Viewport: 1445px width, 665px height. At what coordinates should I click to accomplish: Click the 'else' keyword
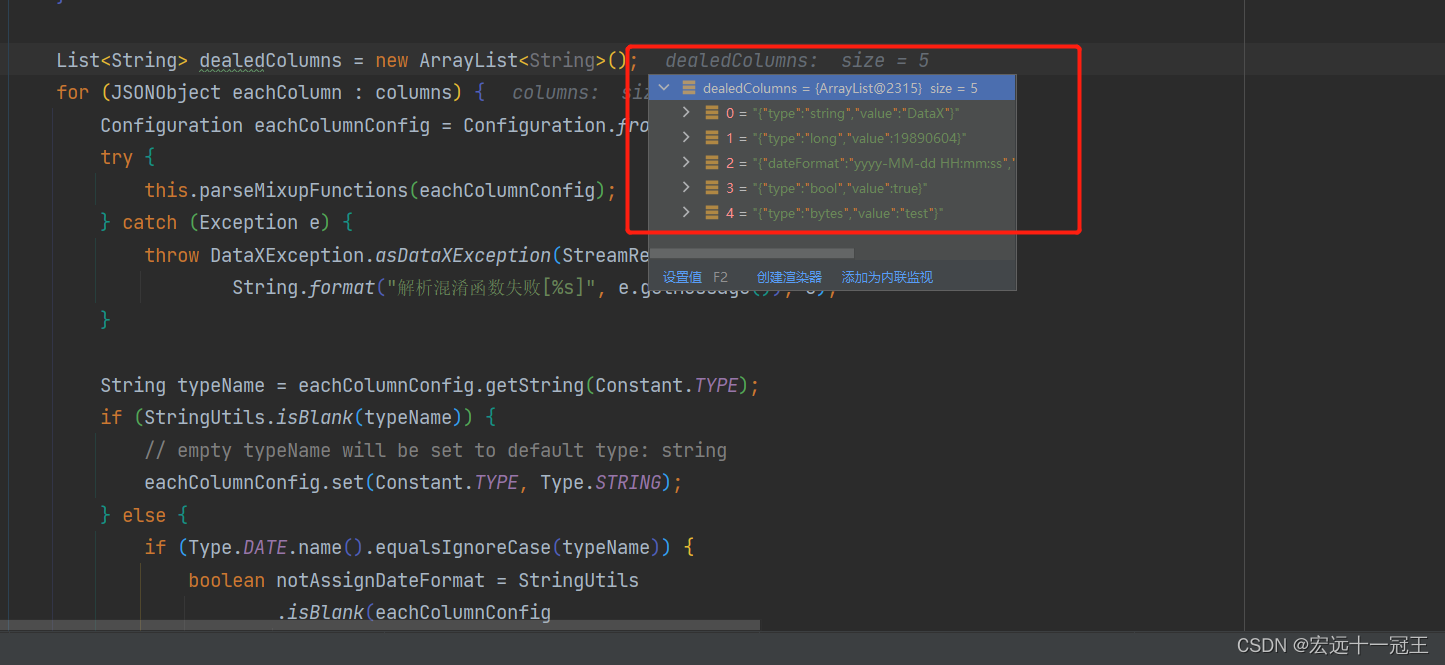pos(144,515)
